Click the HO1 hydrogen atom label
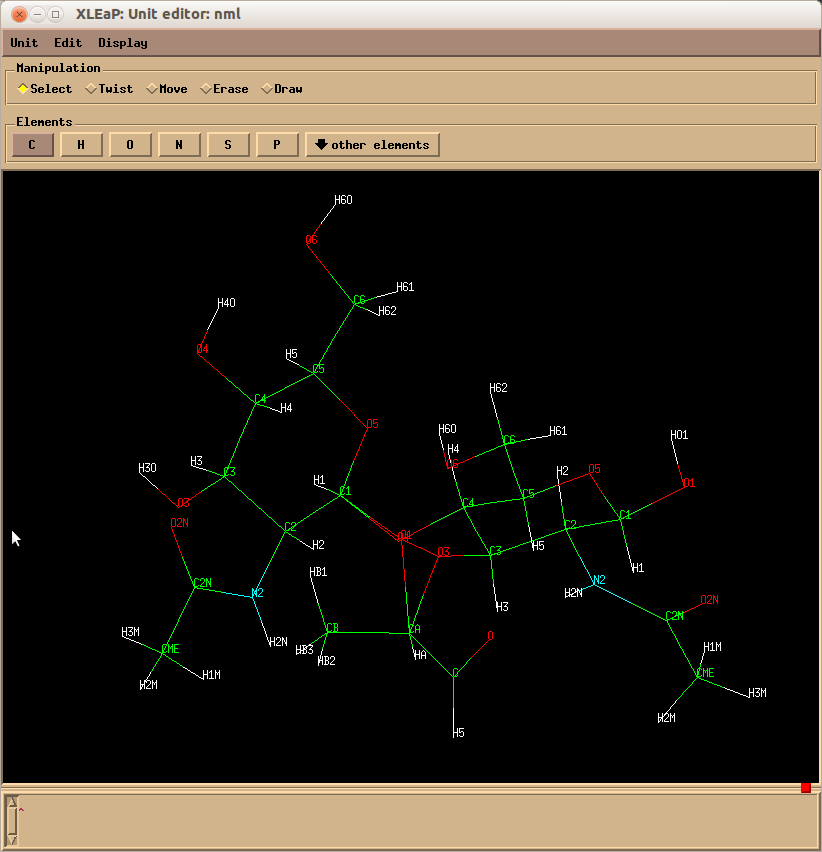This screenshot has height=852, width=822. (679, 435)
